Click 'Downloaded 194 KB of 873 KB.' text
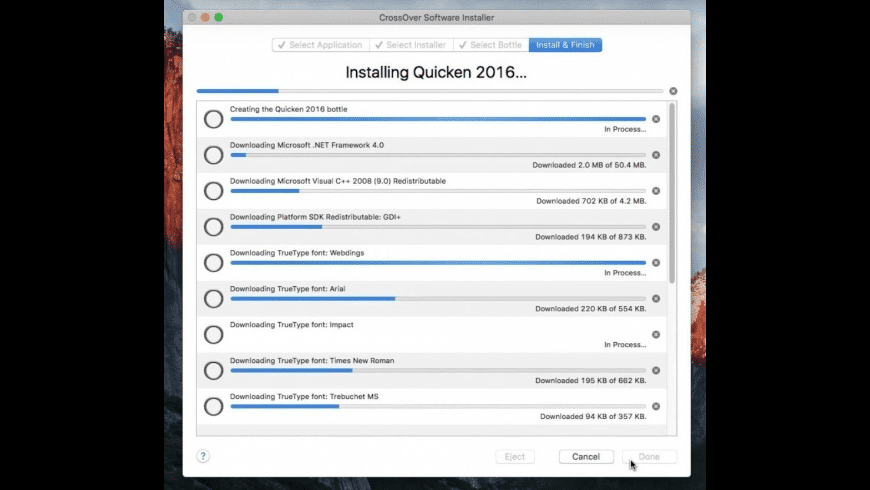 [x=590, y=237]
